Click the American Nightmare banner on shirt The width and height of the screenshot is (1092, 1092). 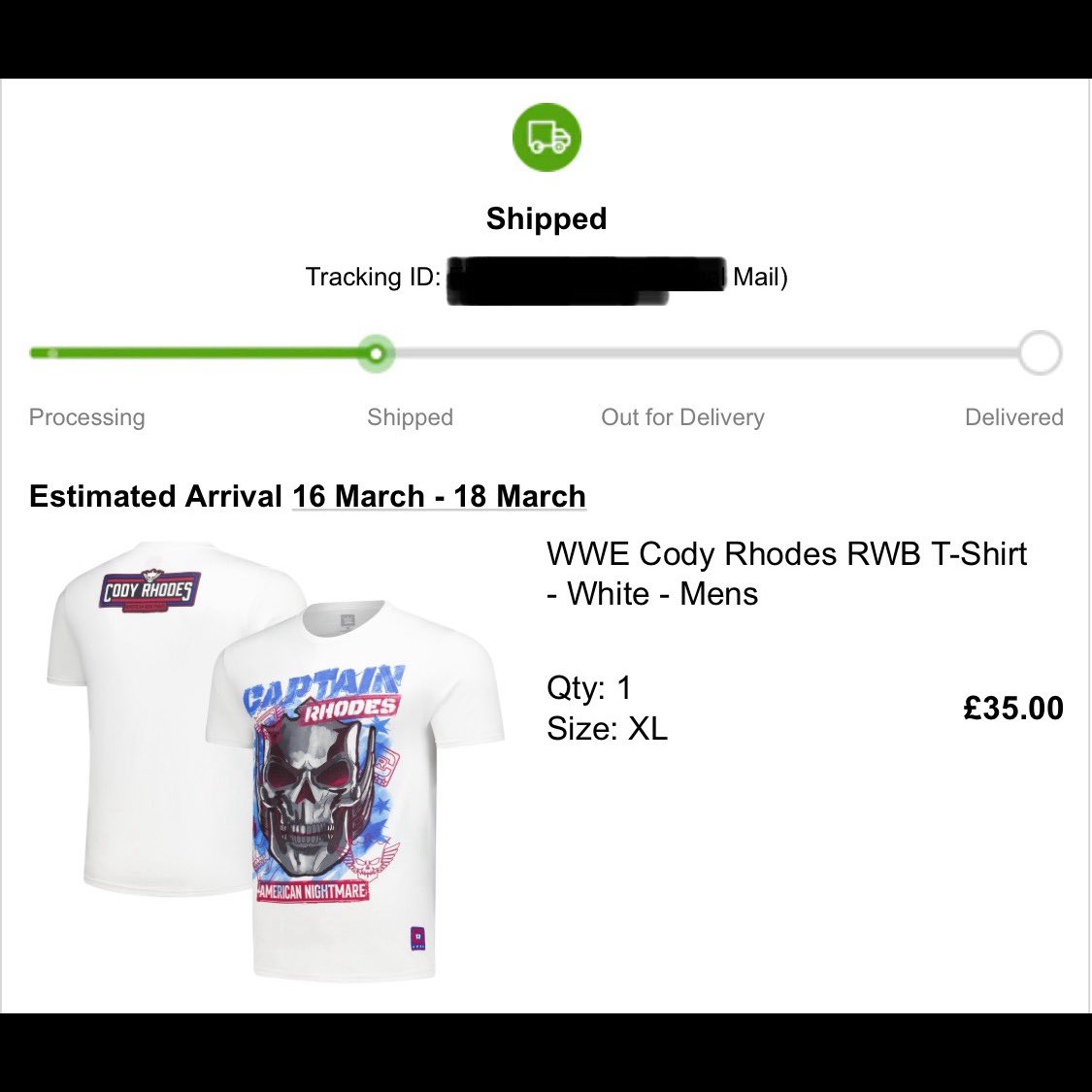click(x=312, y=891)
